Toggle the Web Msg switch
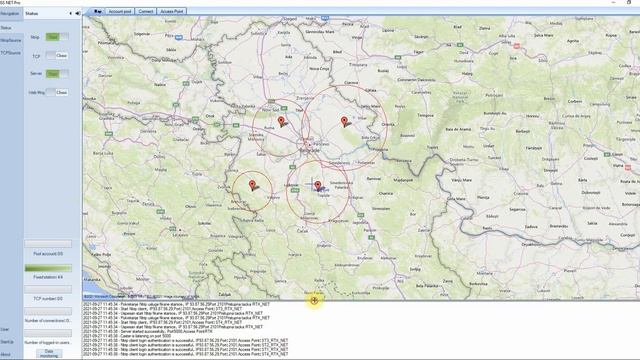 (x=57, y=92)
